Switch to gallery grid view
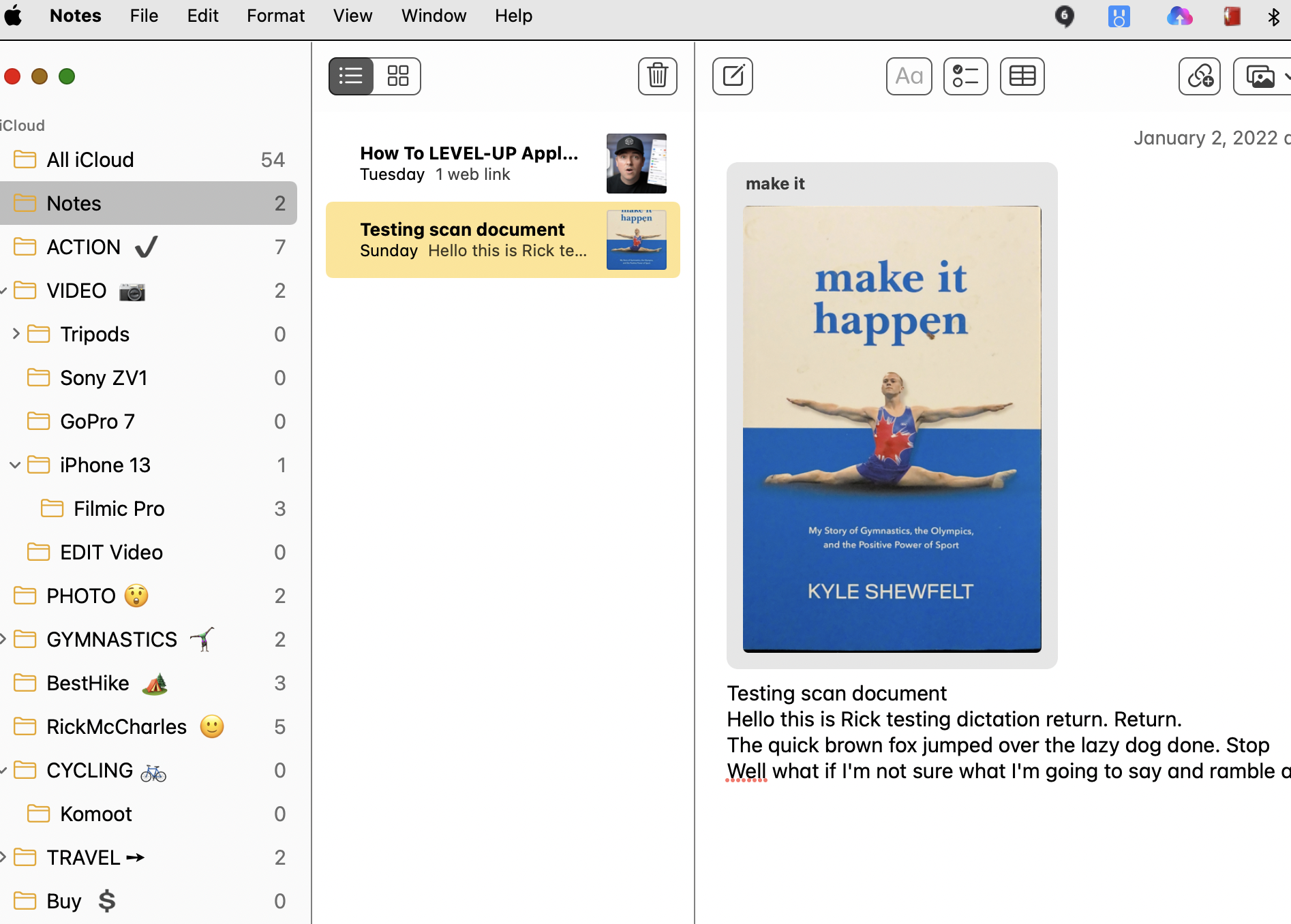Viewport: 1291px width, 924px height. pos(397,76)
